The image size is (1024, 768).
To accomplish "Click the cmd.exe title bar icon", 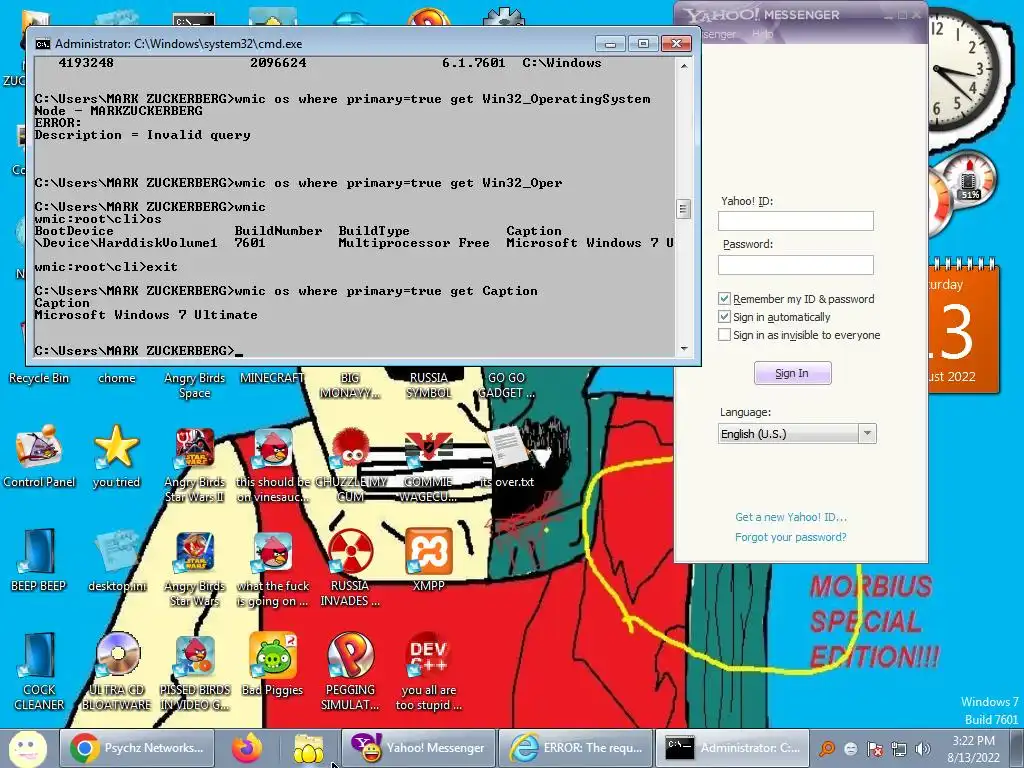I will click(x=42, y=44).
